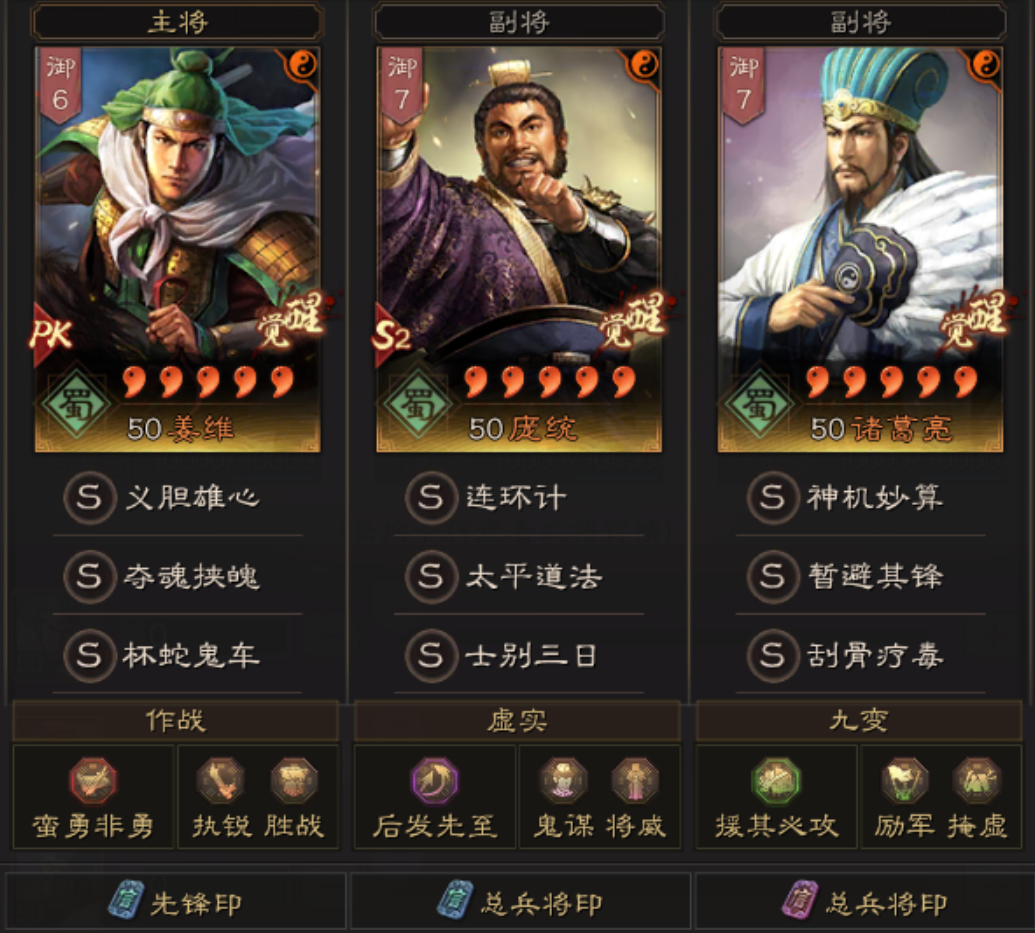Select the 胜战 tactic icon
The height and width of the screenshot is (933, 1035).
click(x=294, y=780)
